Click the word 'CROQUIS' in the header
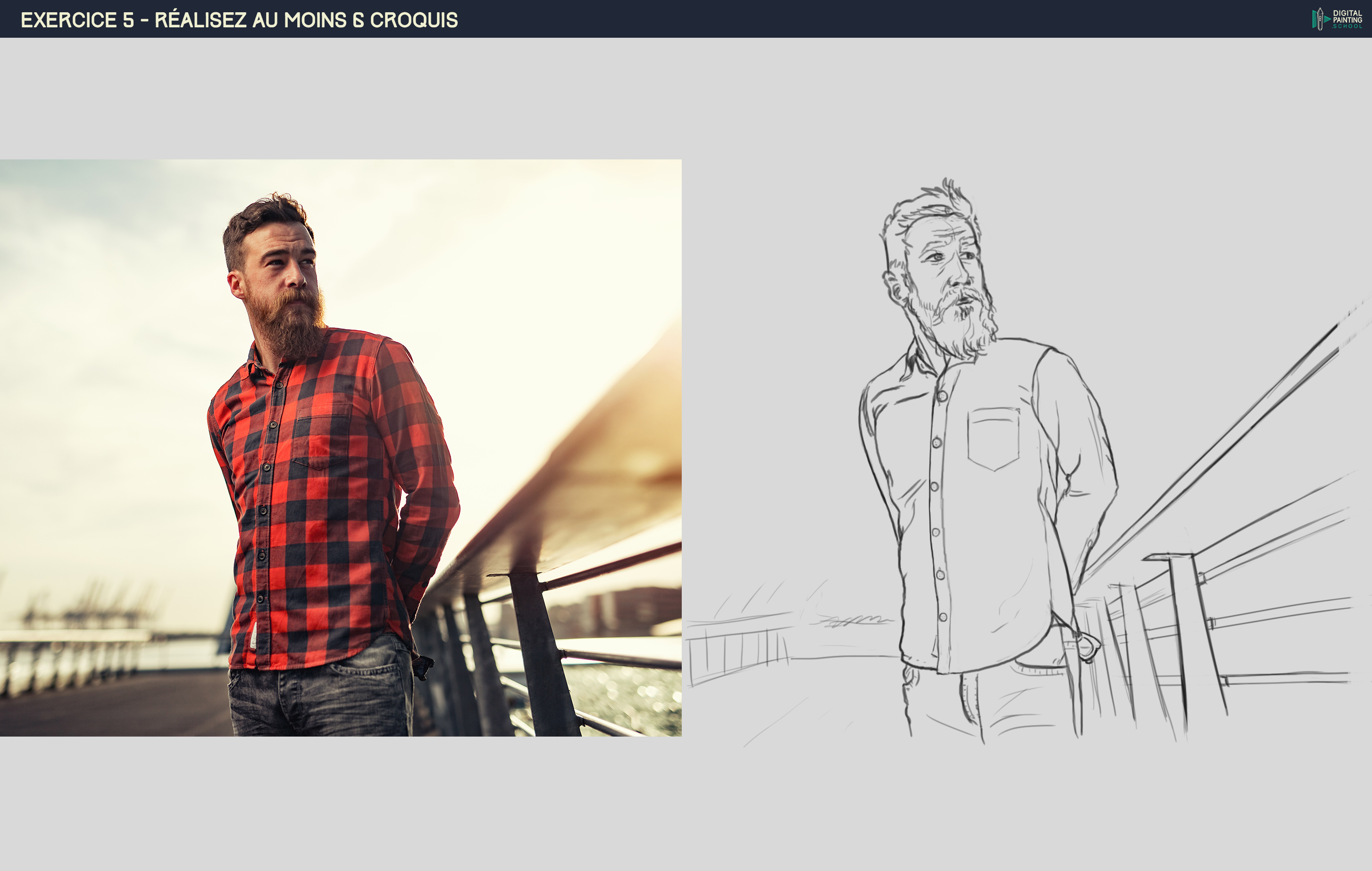The width and height of the screenshot is (1372, 871). pos(414,20)
